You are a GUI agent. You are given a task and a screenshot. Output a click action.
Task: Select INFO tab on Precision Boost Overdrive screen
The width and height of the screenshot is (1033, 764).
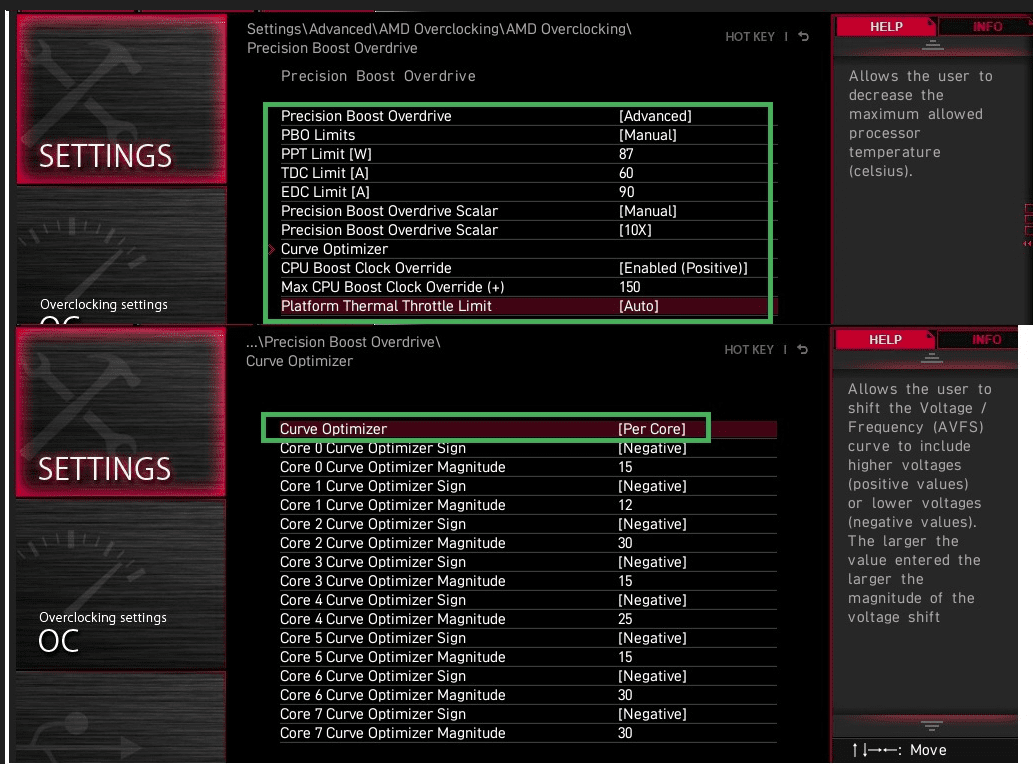pos(986,26)
